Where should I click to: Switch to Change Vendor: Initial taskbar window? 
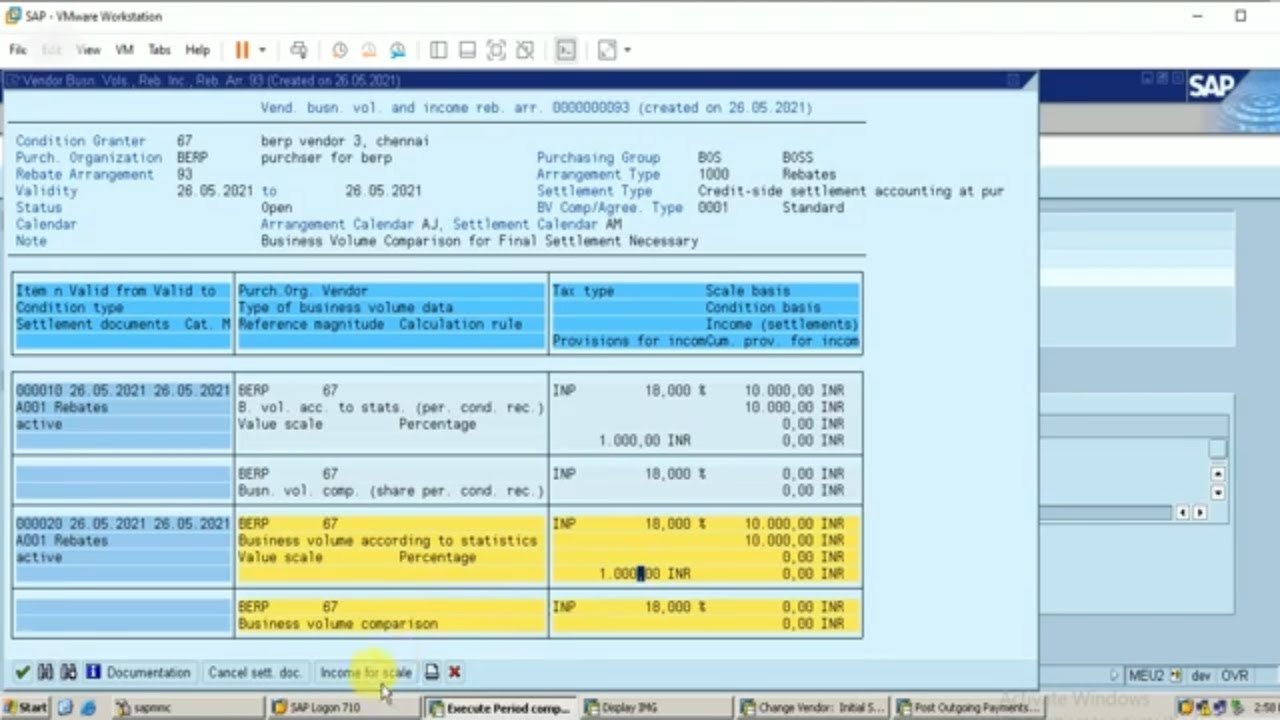[813, 707]
